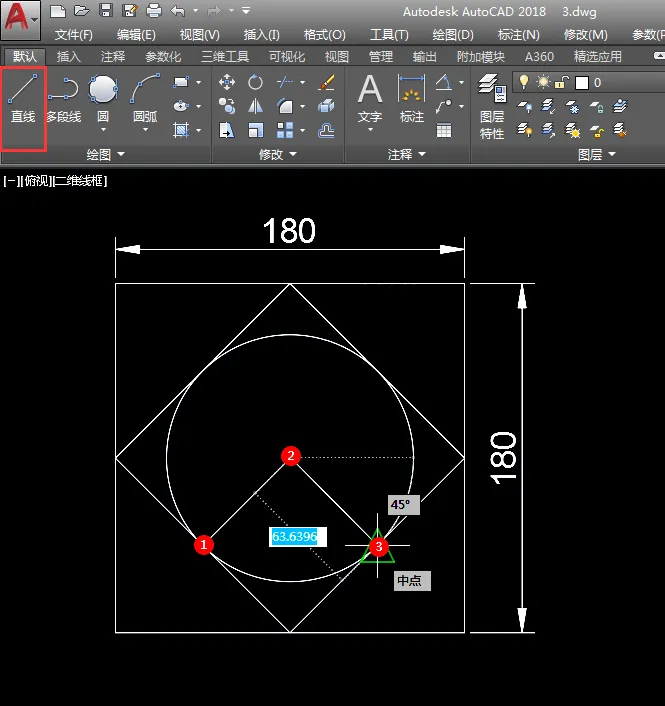Click the multileader tool icon
The width and height of the screenshot is (665, 706).
(444, 106)
